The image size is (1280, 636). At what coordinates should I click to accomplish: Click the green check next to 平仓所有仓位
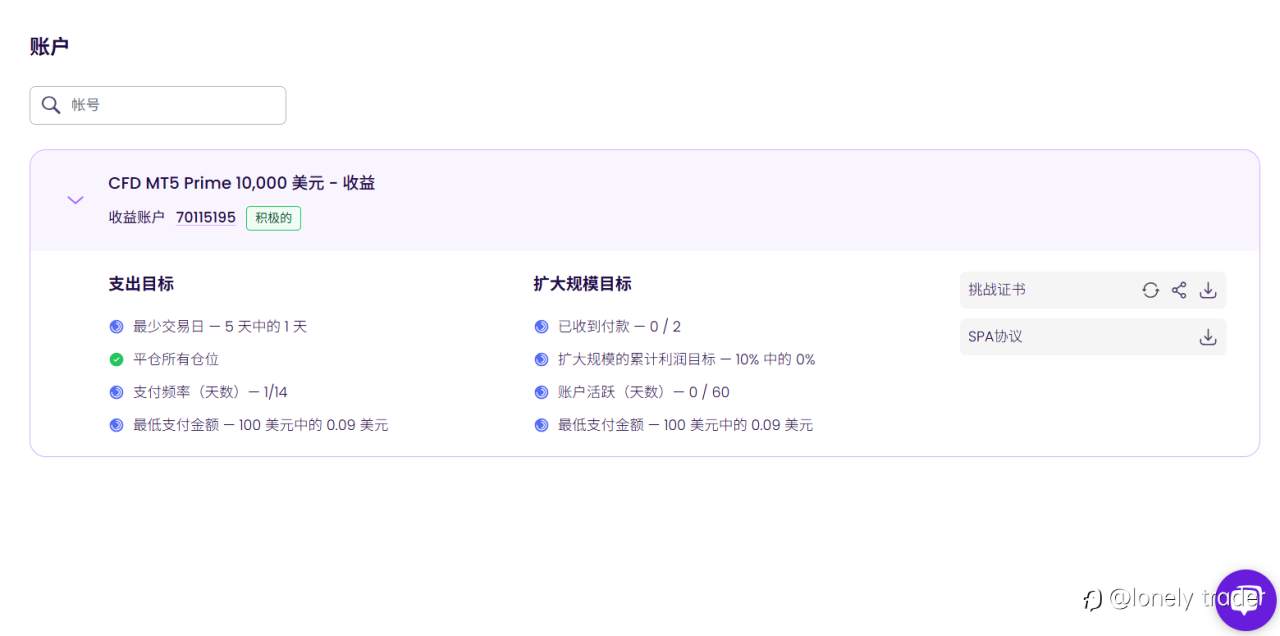[x=116, y=359]
